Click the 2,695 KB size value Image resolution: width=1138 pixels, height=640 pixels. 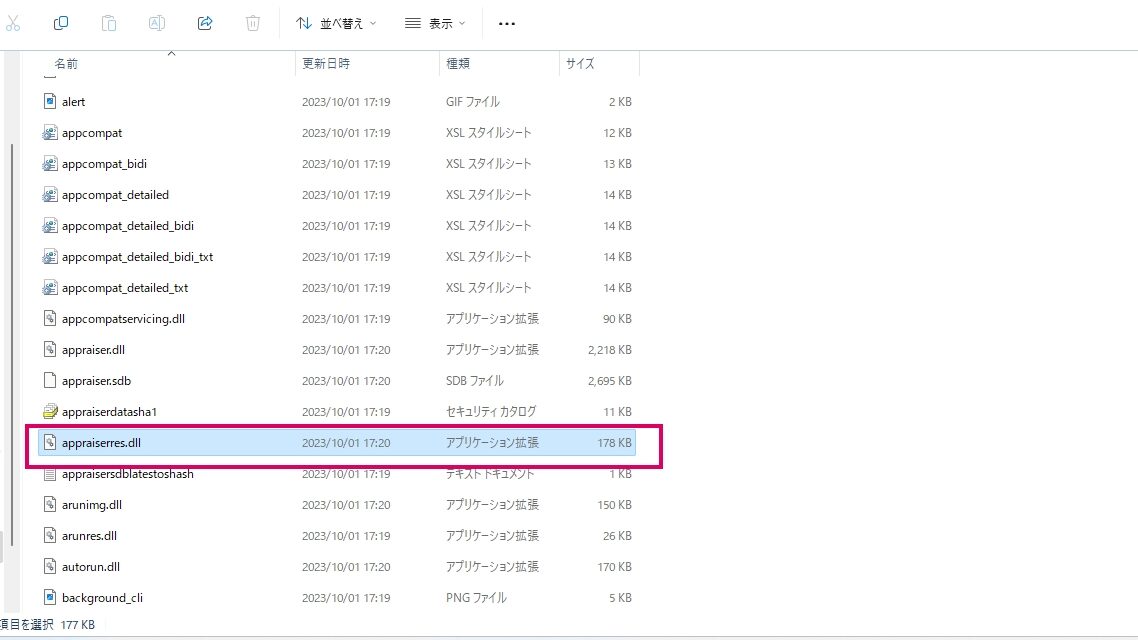610,381
